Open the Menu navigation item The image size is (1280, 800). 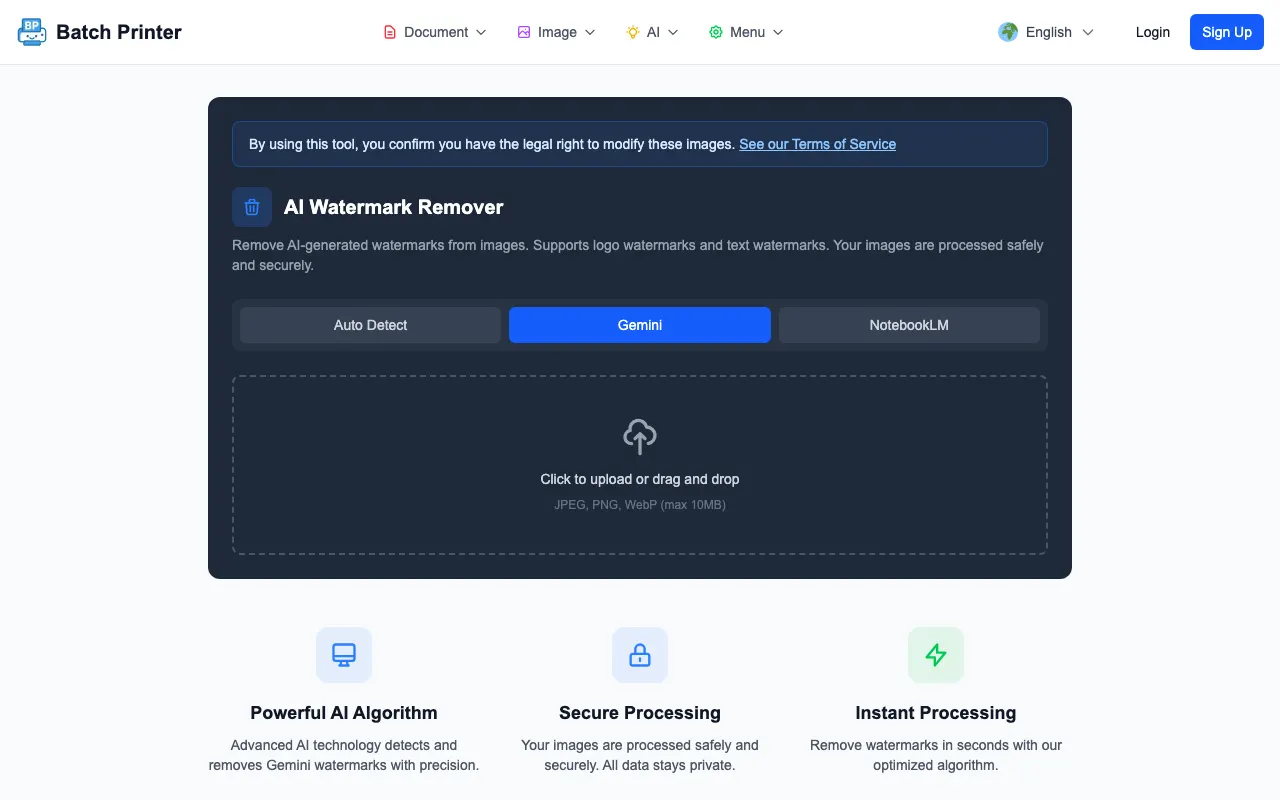click(x=747, y=32)
